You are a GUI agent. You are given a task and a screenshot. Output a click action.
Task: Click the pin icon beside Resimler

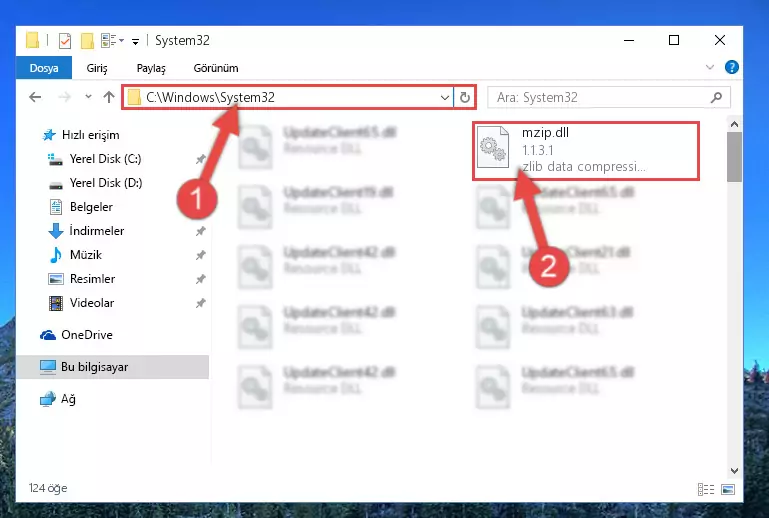click(200, 279)
